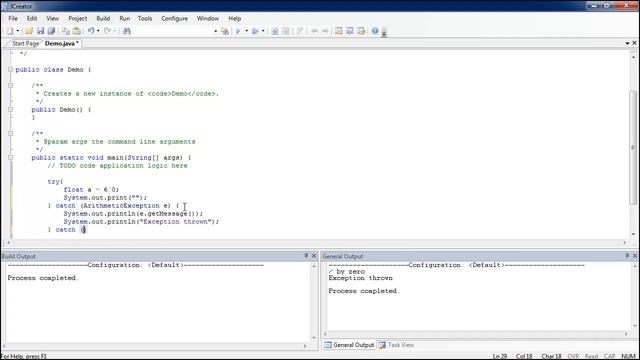
Task: Select the Demo.java editor tab
Action: (x=61, y=43)
